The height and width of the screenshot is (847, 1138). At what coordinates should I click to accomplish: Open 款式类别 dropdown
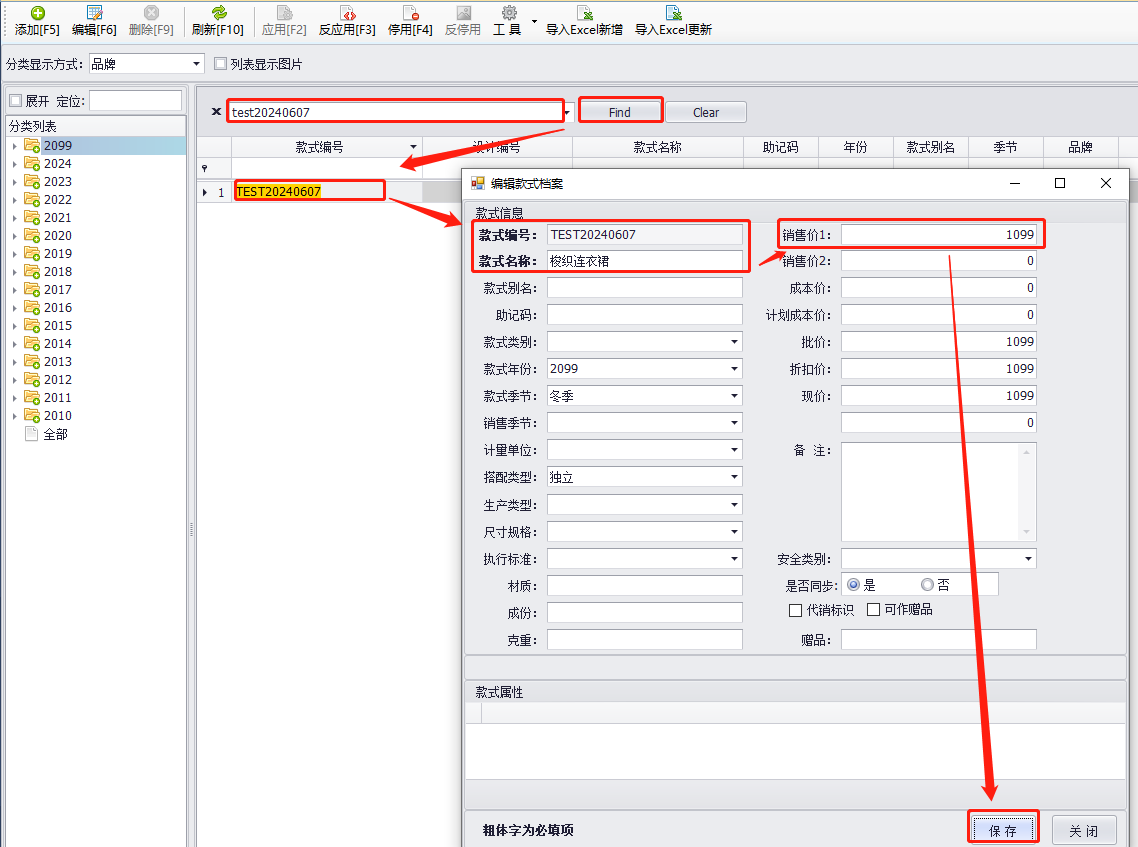click(734, 342)
